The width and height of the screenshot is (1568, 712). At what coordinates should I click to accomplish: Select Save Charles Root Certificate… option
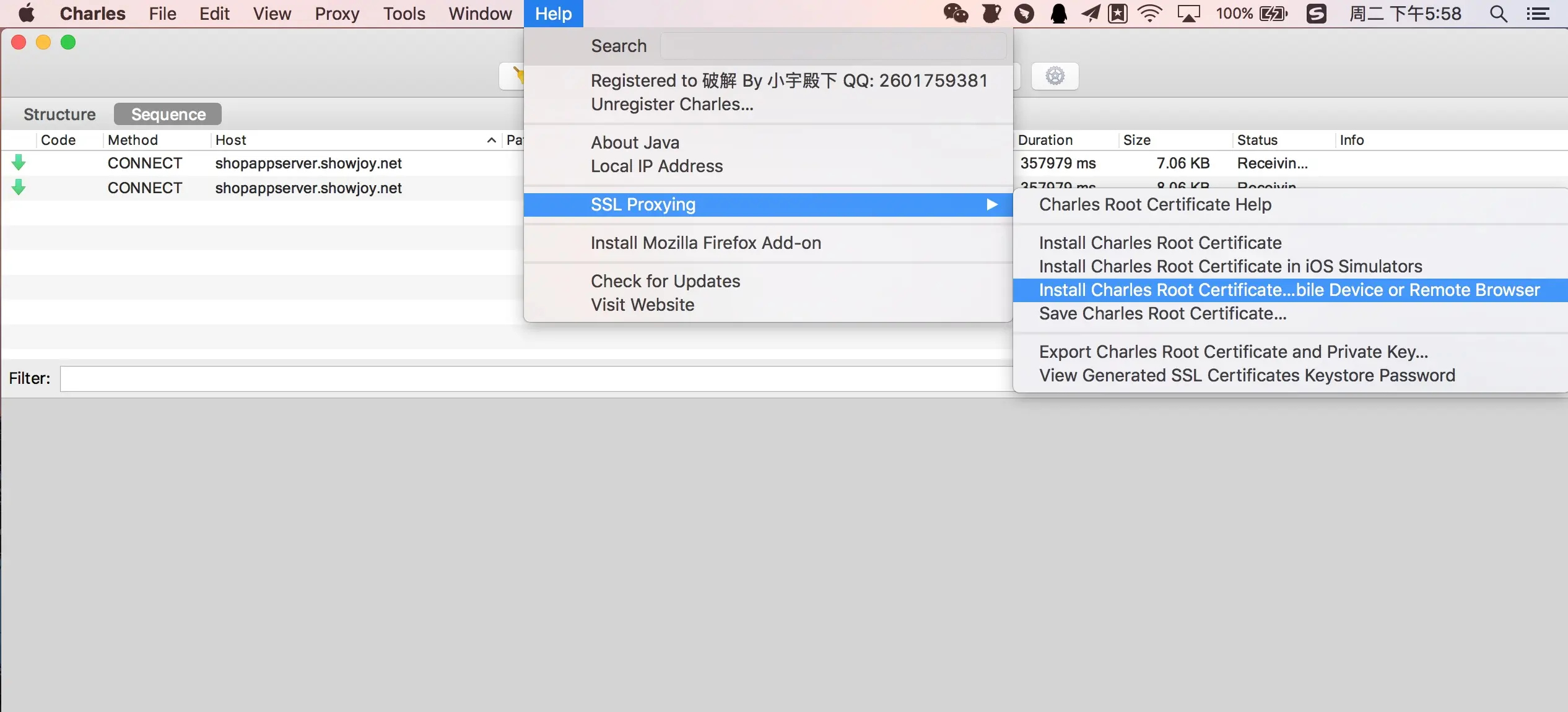pos(1162,313)
